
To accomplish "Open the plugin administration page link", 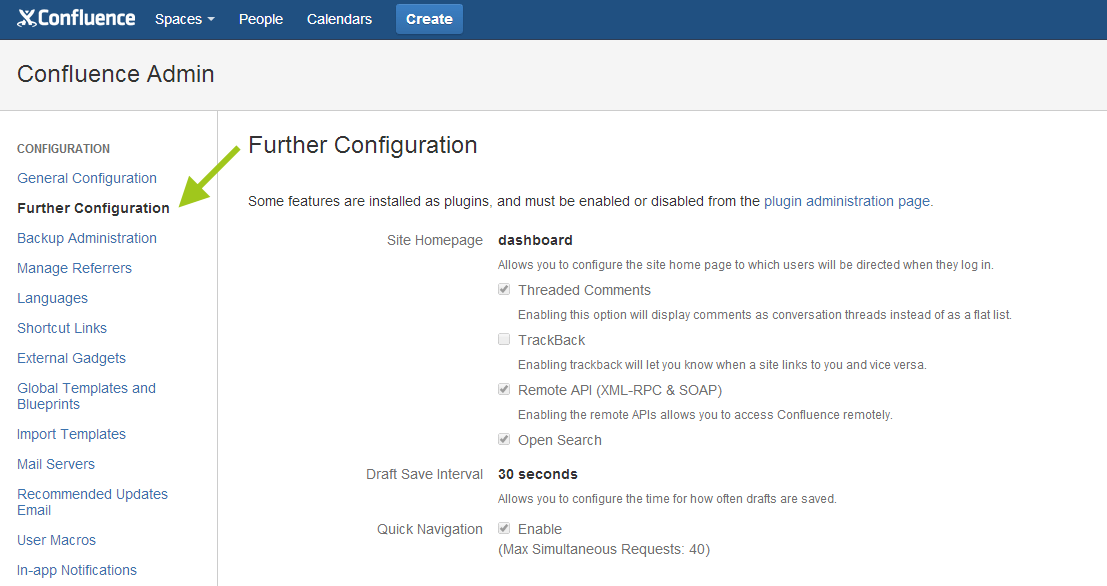I will [846, 201].
